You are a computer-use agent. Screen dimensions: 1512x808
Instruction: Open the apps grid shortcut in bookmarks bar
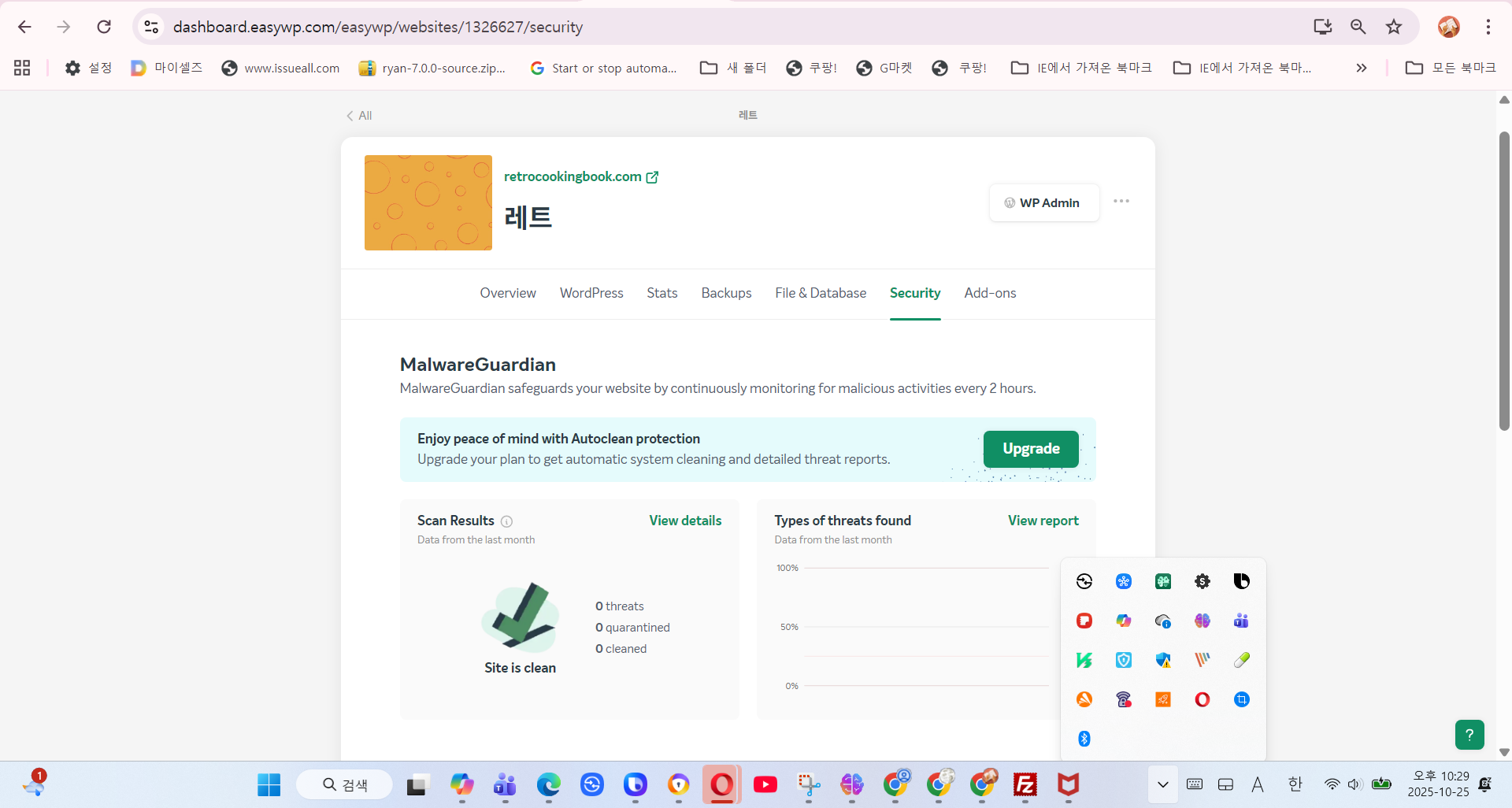click(x=22, y=68)
